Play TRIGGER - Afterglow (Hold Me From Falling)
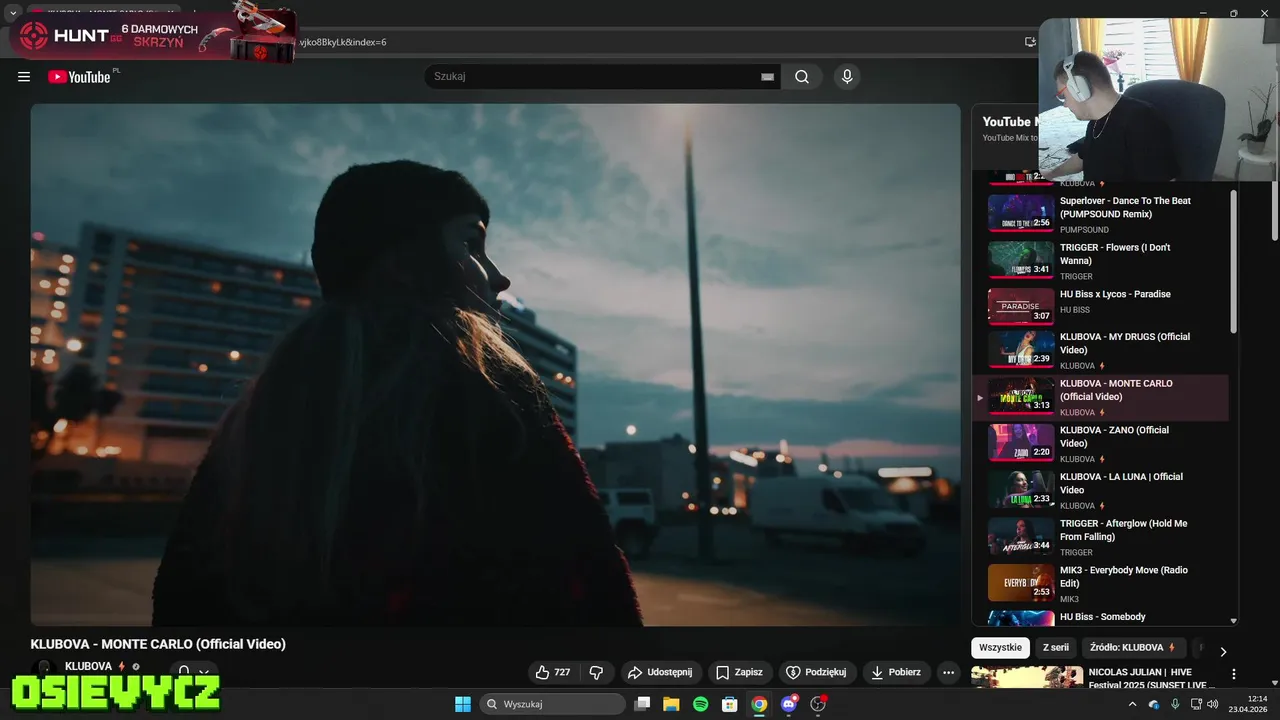 (1100, 537)
